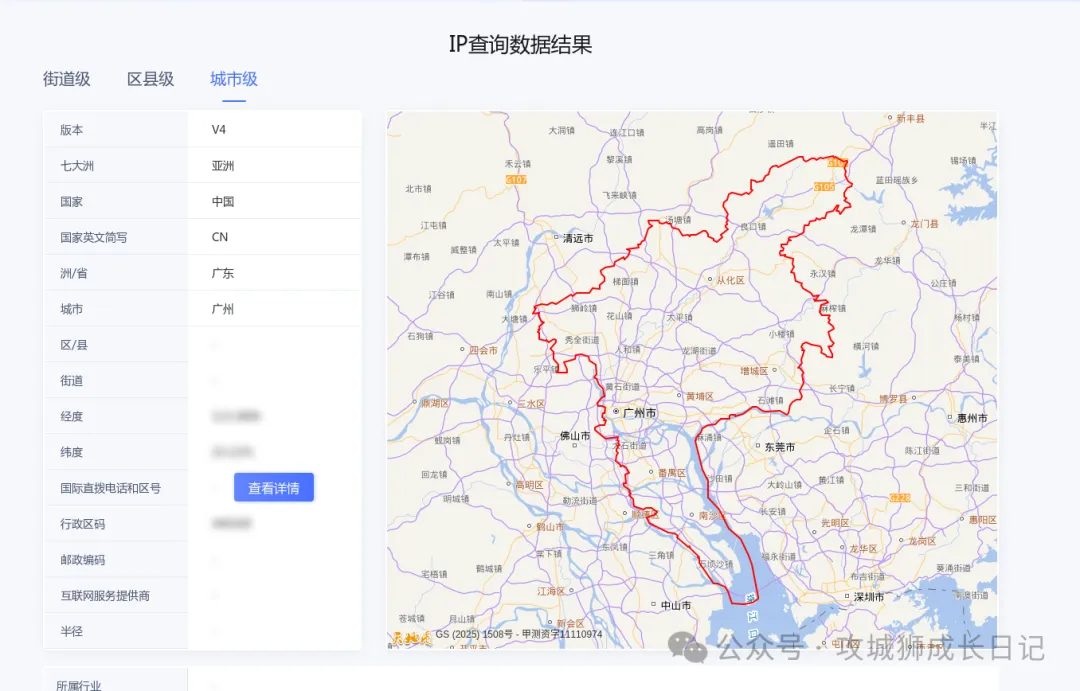The image size is (1080, 691).
Task: Click the Tianditu logo in map corner
Action: (x=411, y=636)
